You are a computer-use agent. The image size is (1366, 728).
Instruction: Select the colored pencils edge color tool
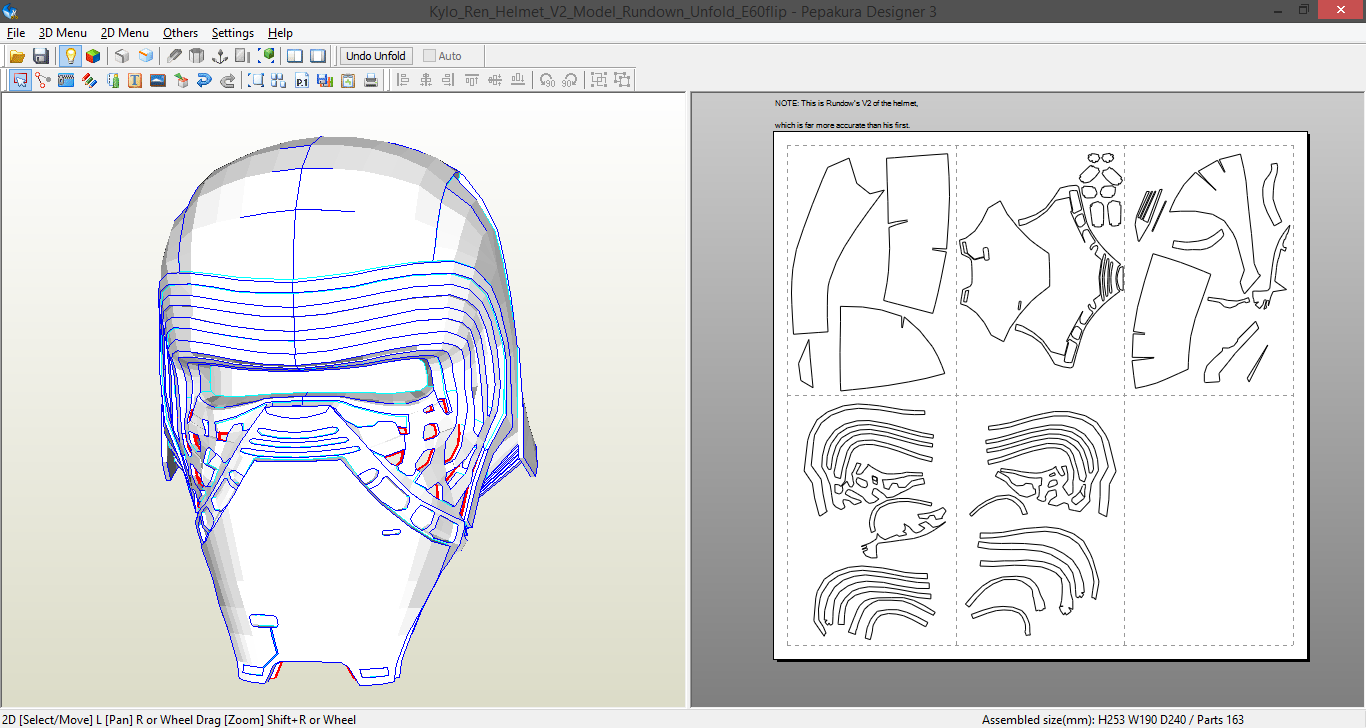click(x=89, y=80)
